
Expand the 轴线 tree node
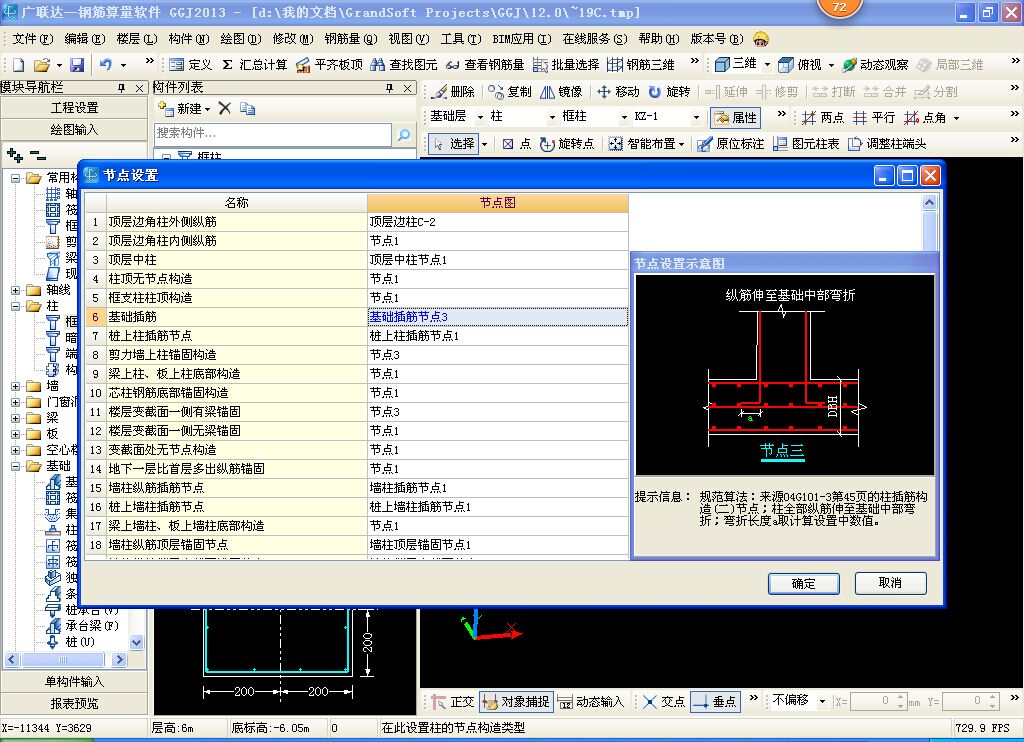click(15, 290)
